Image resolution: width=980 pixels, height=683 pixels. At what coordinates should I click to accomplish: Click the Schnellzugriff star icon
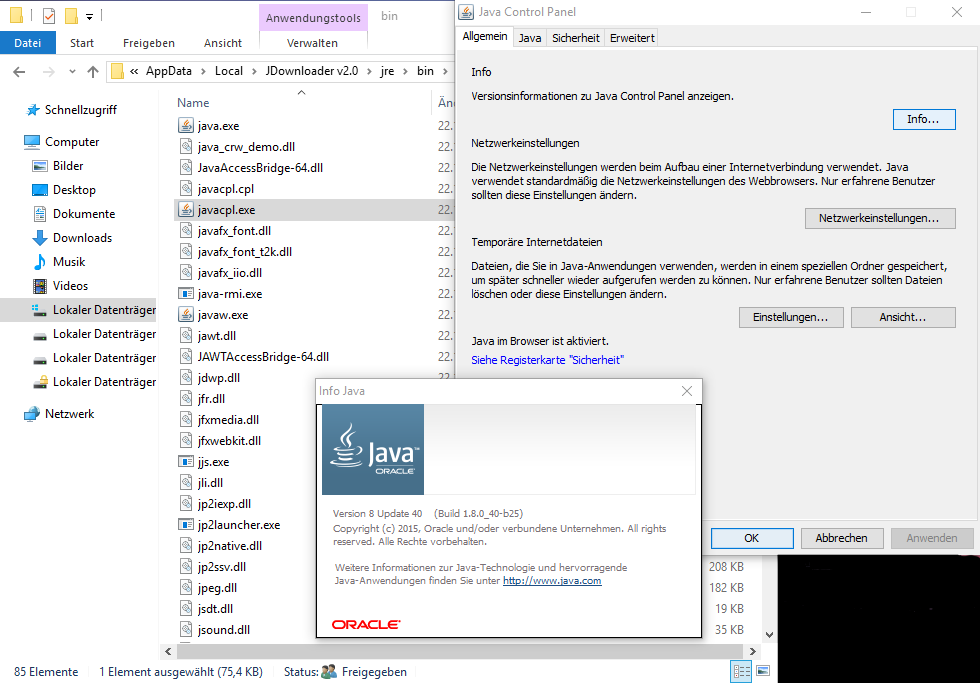[32, 110]
